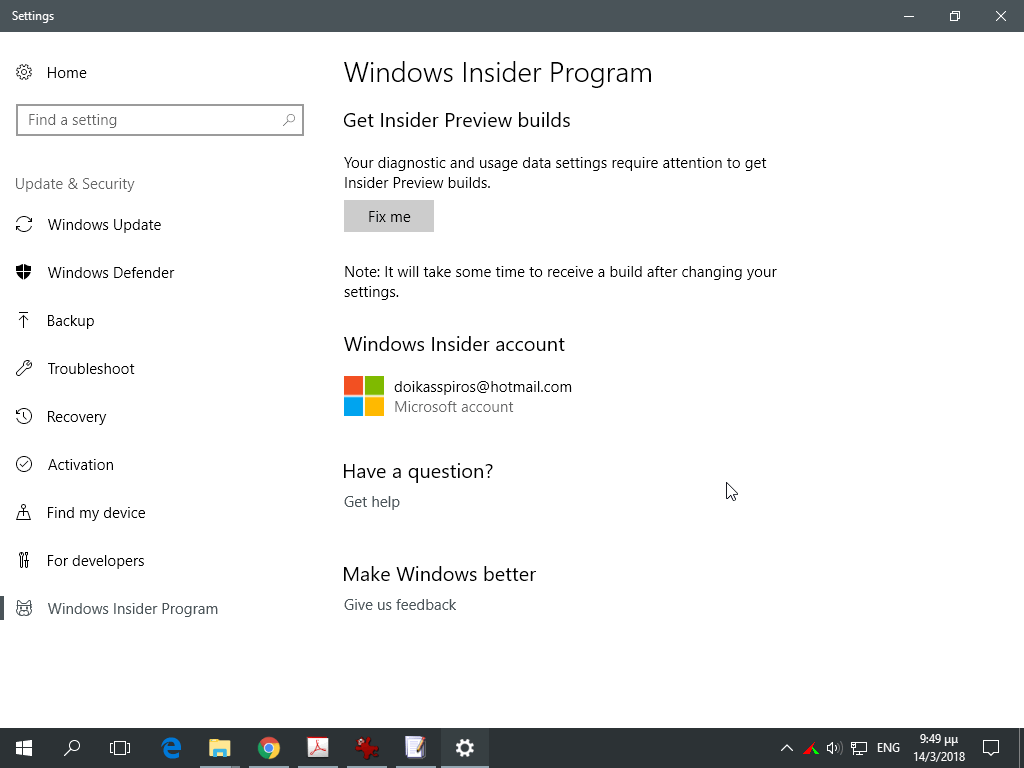This screenshot has height=768, width=1024.
Task: Click the 'Make Windows better' heading
Action: pos(440,574)
